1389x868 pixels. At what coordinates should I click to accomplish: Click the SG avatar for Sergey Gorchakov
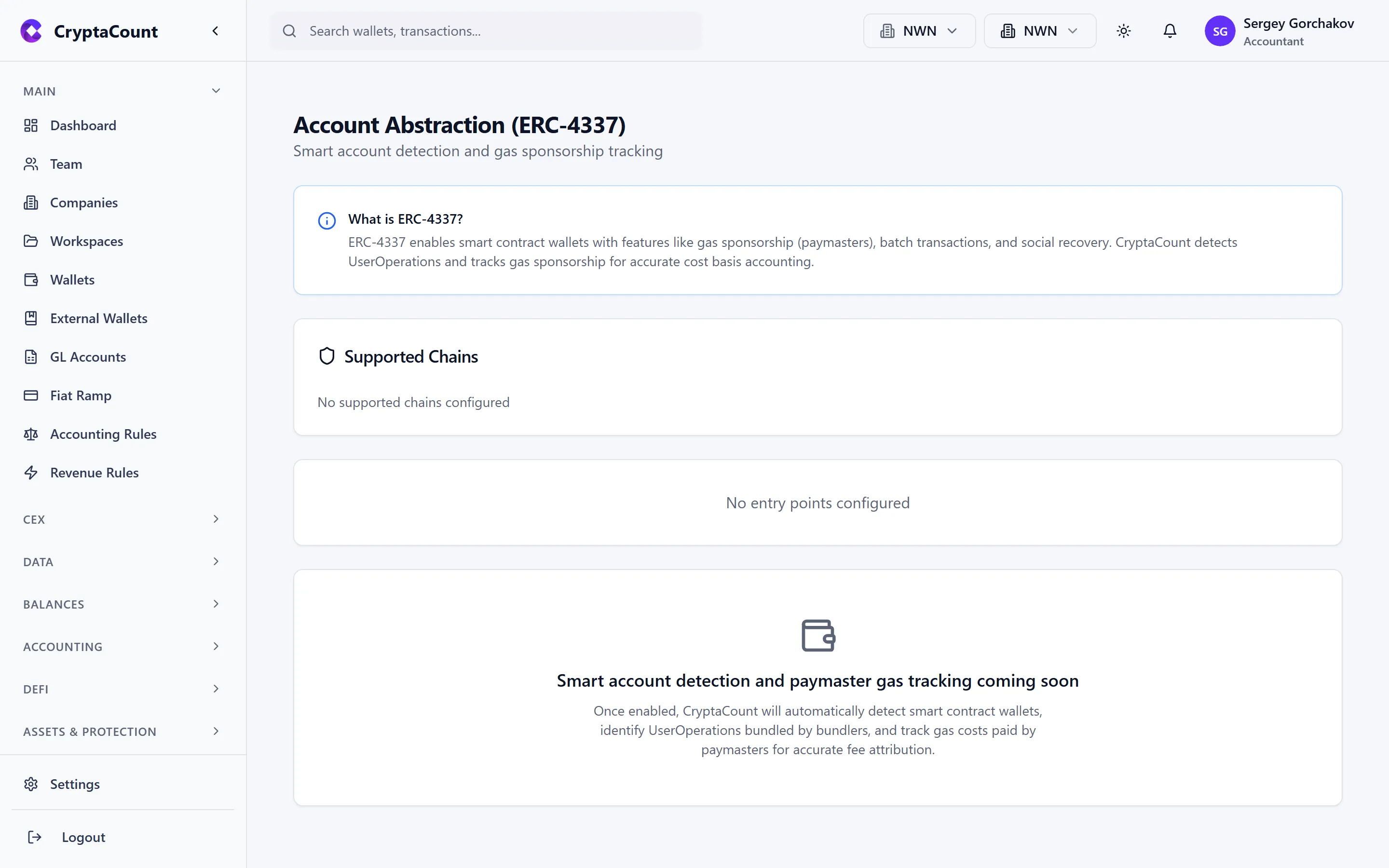point(1221,31)
